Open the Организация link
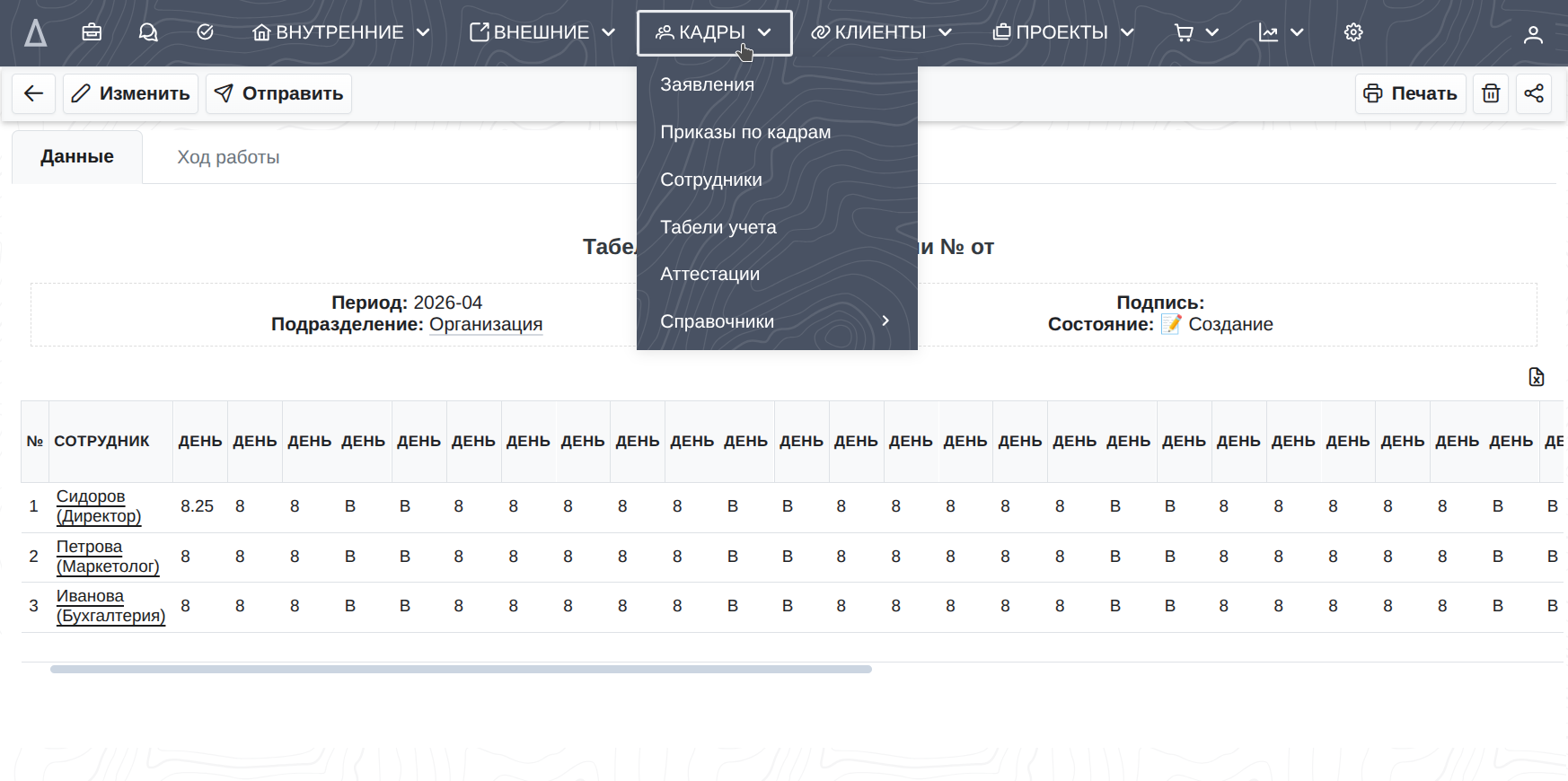The height and width of the screenshot is (781, 1568). pos(486,324)
